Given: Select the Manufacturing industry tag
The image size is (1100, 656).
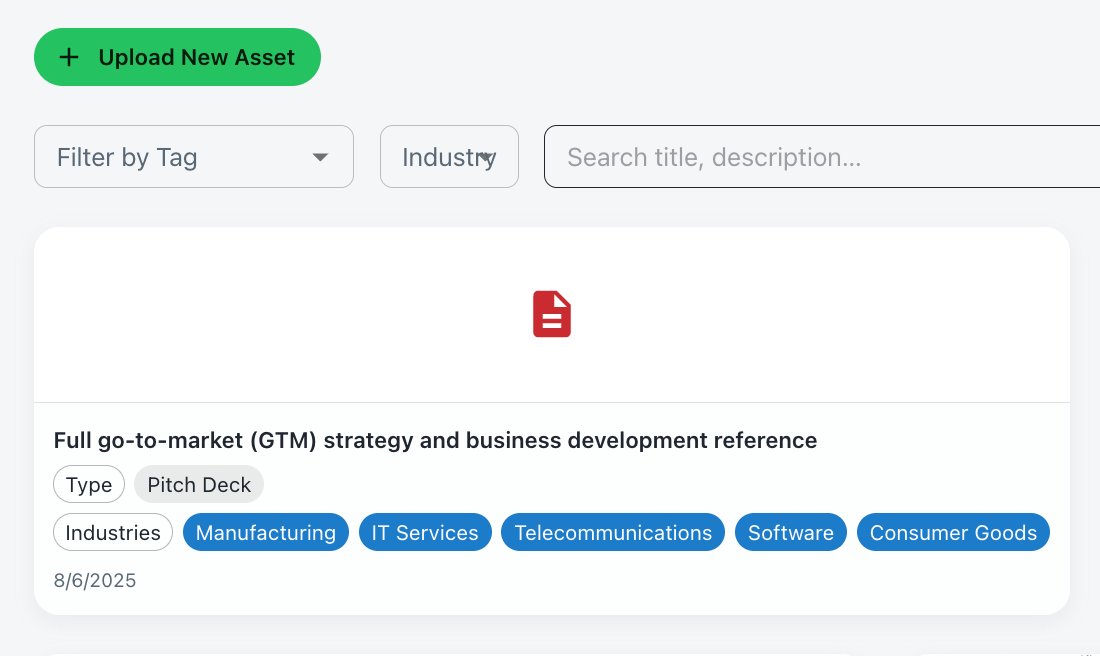Looking at the screenshot, I should [265, 532].
